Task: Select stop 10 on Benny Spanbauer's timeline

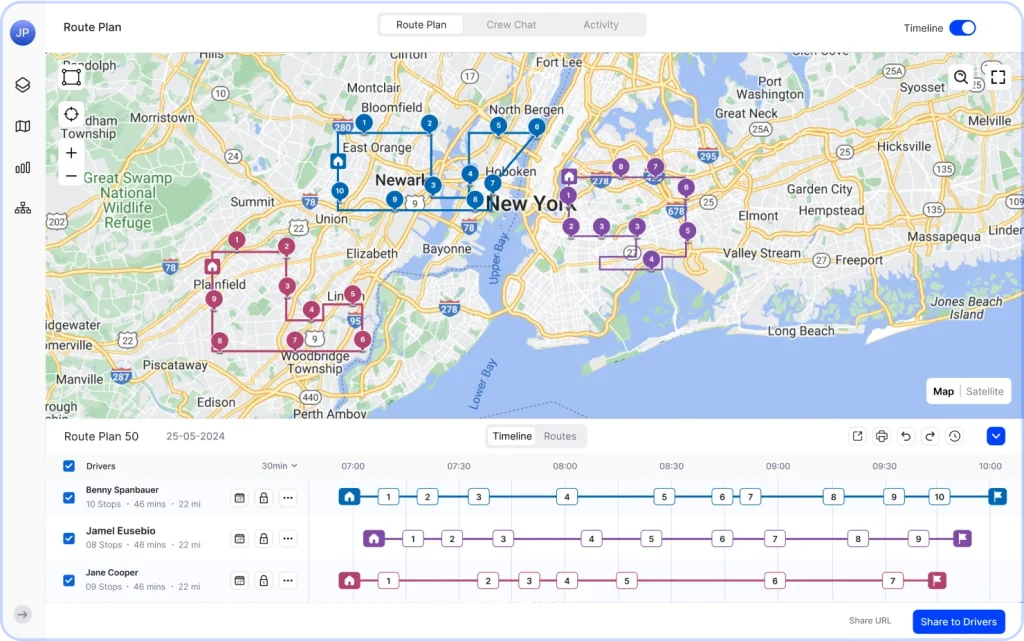Action: [939, 497]
